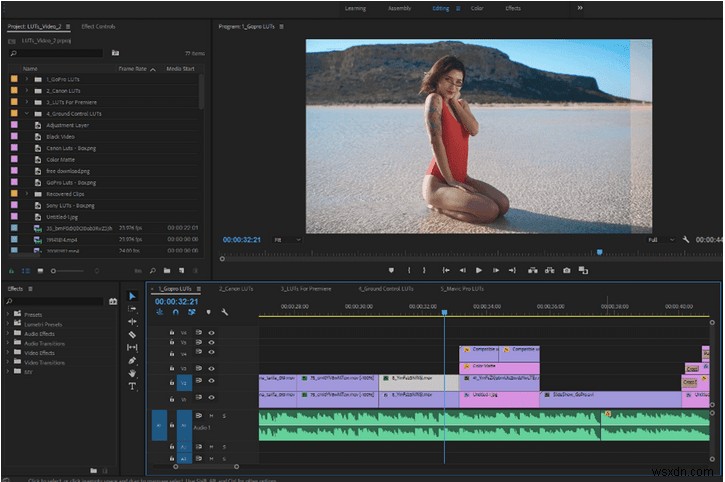The width and height of the screenshot is (725, 482).
Task: Click the Add Marker button in Program monitor
Action: [x=391, y=270]
